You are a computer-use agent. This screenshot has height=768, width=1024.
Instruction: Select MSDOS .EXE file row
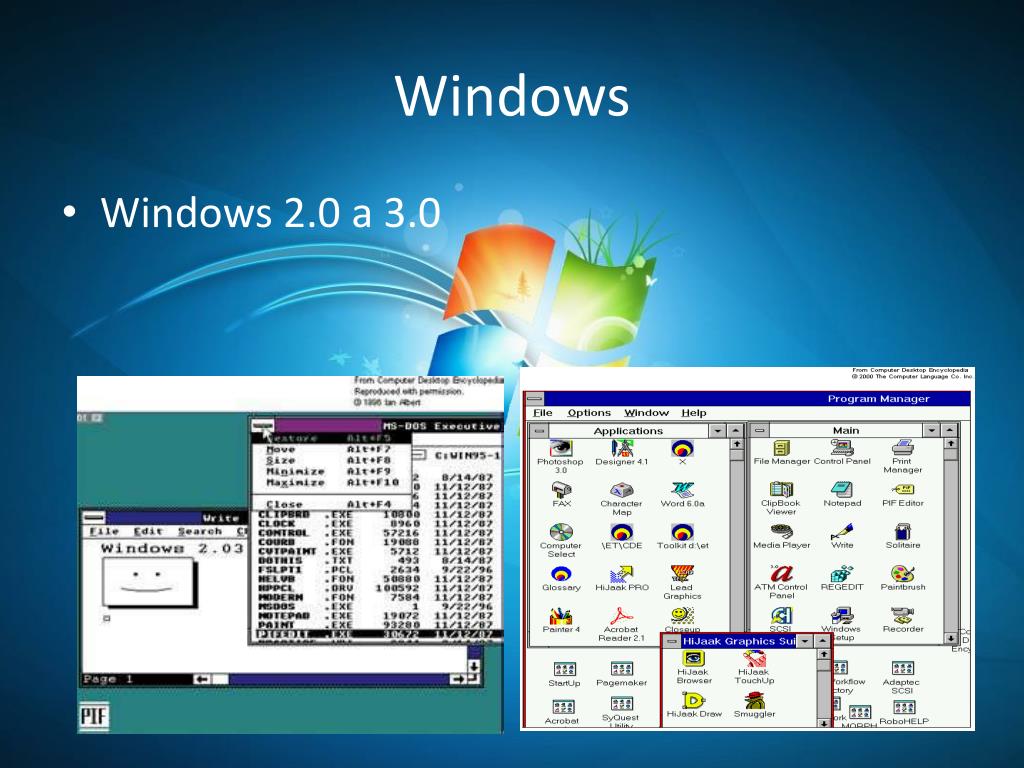[x=375, y=607]
